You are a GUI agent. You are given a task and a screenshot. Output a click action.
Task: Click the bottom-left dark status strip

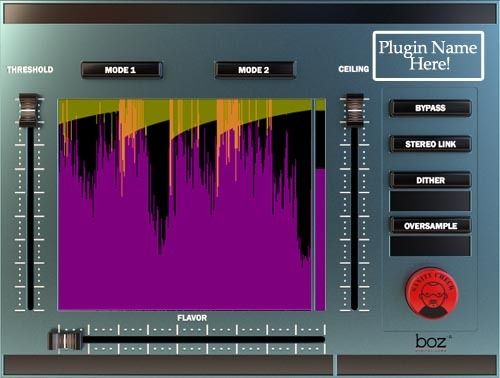point(168,365)
